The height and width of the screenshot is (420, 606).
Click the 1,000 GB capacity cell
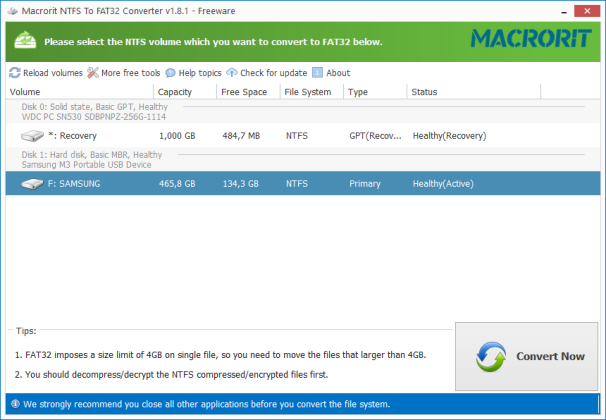(177, 136)
